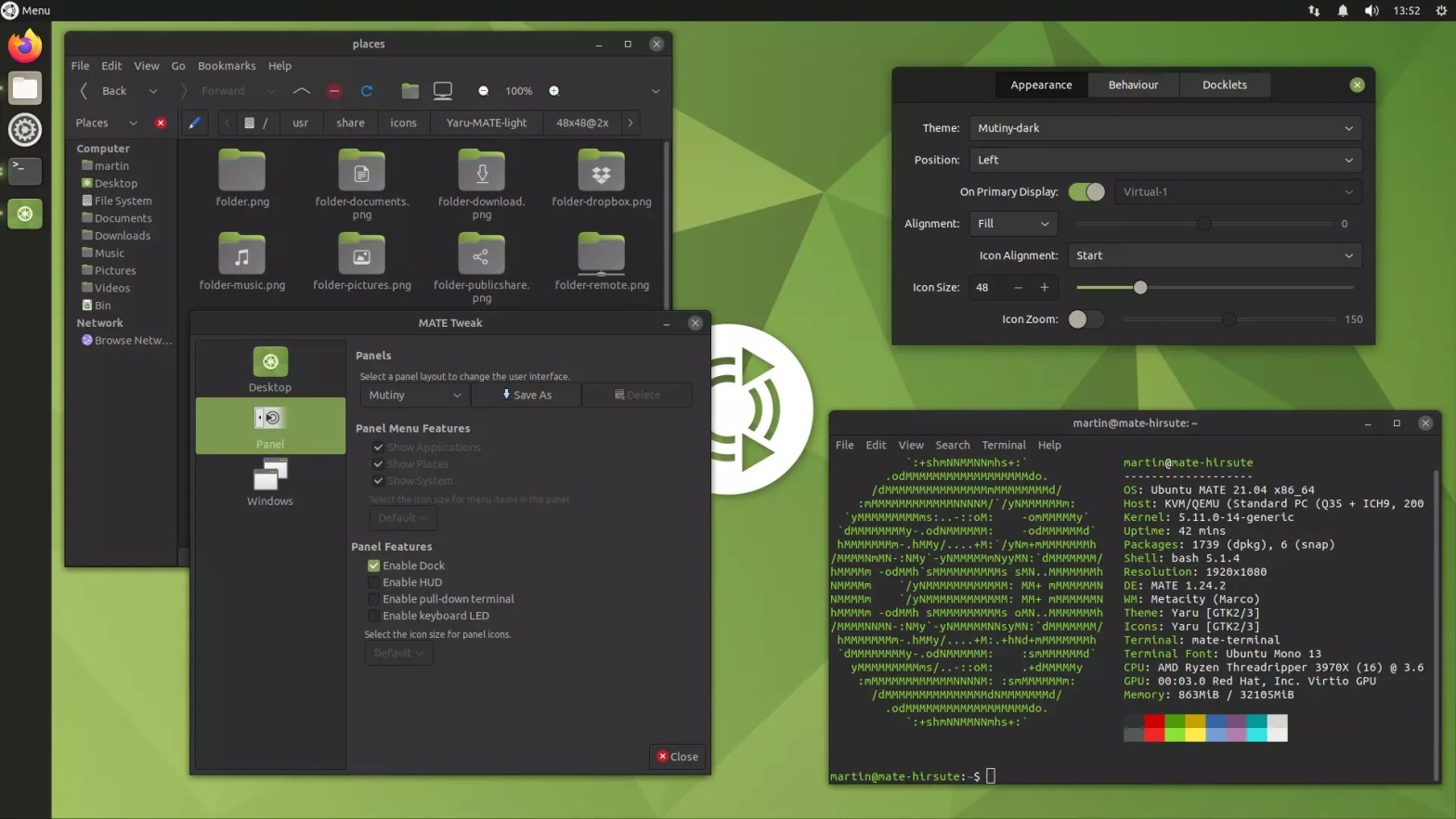Open the Mutiny panel layout dropdown
The image size is (1456, 819).
pos(414,396)
